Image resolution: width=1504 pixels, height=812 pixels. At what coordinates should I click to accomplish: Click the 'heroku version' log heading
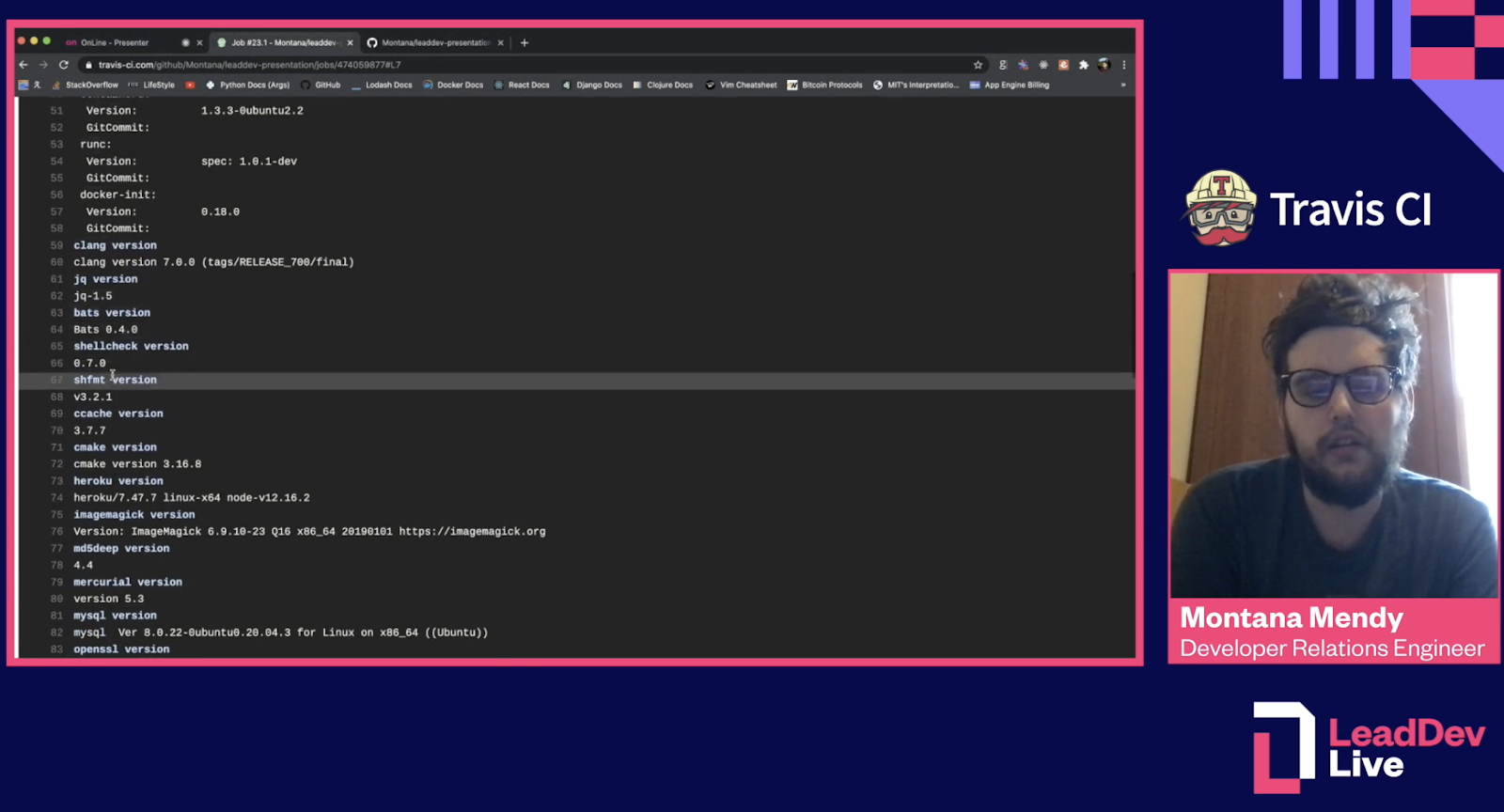(118, 481)
